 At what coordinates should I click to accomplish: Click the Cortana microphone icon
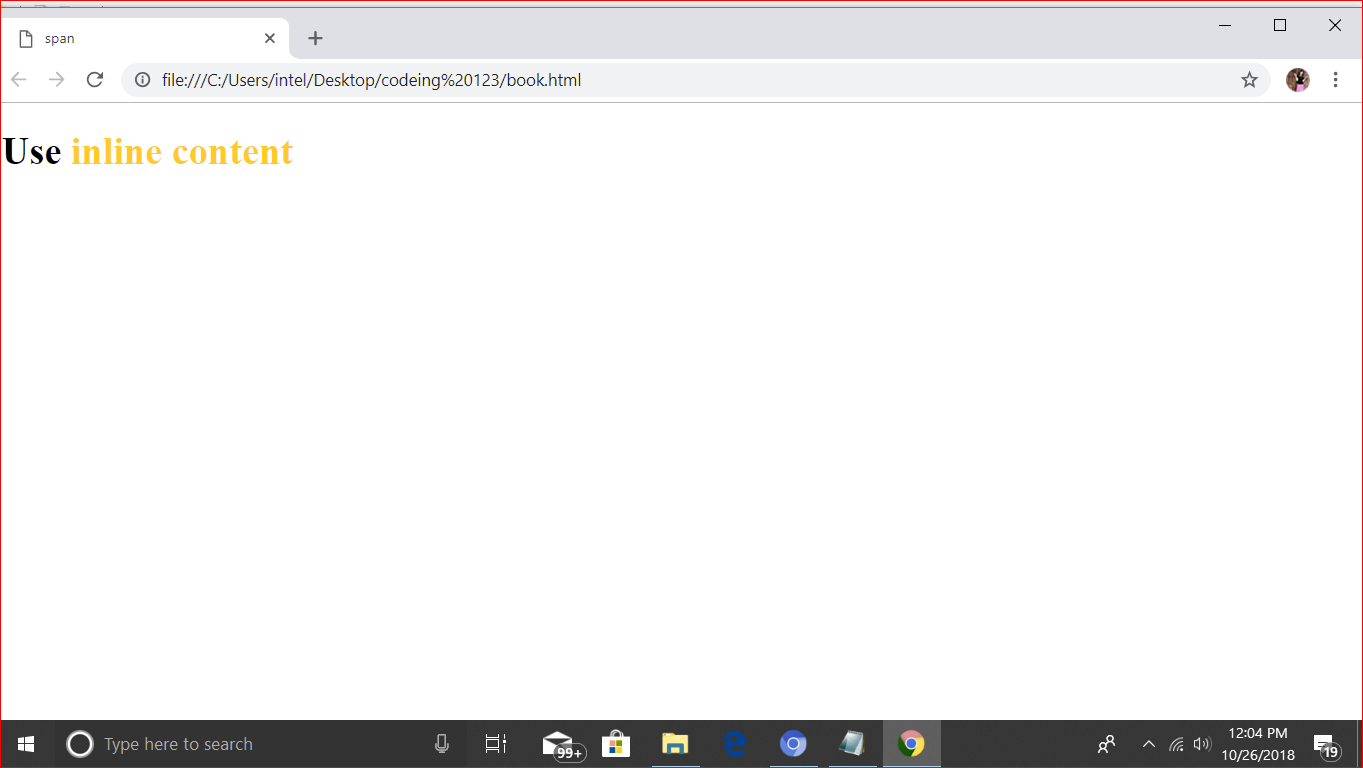pos(441,744)
